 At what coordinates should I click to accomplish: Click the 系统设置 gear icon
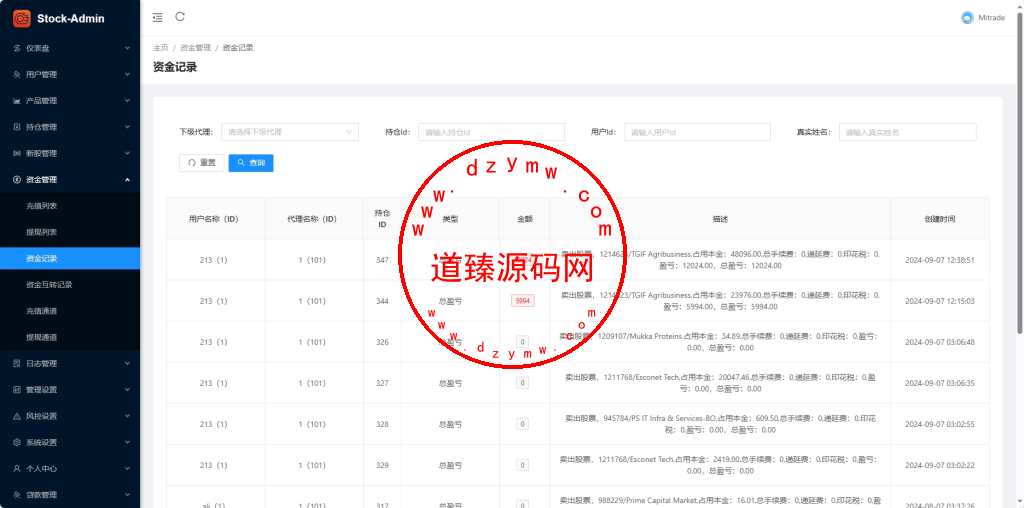coord(17,442)
